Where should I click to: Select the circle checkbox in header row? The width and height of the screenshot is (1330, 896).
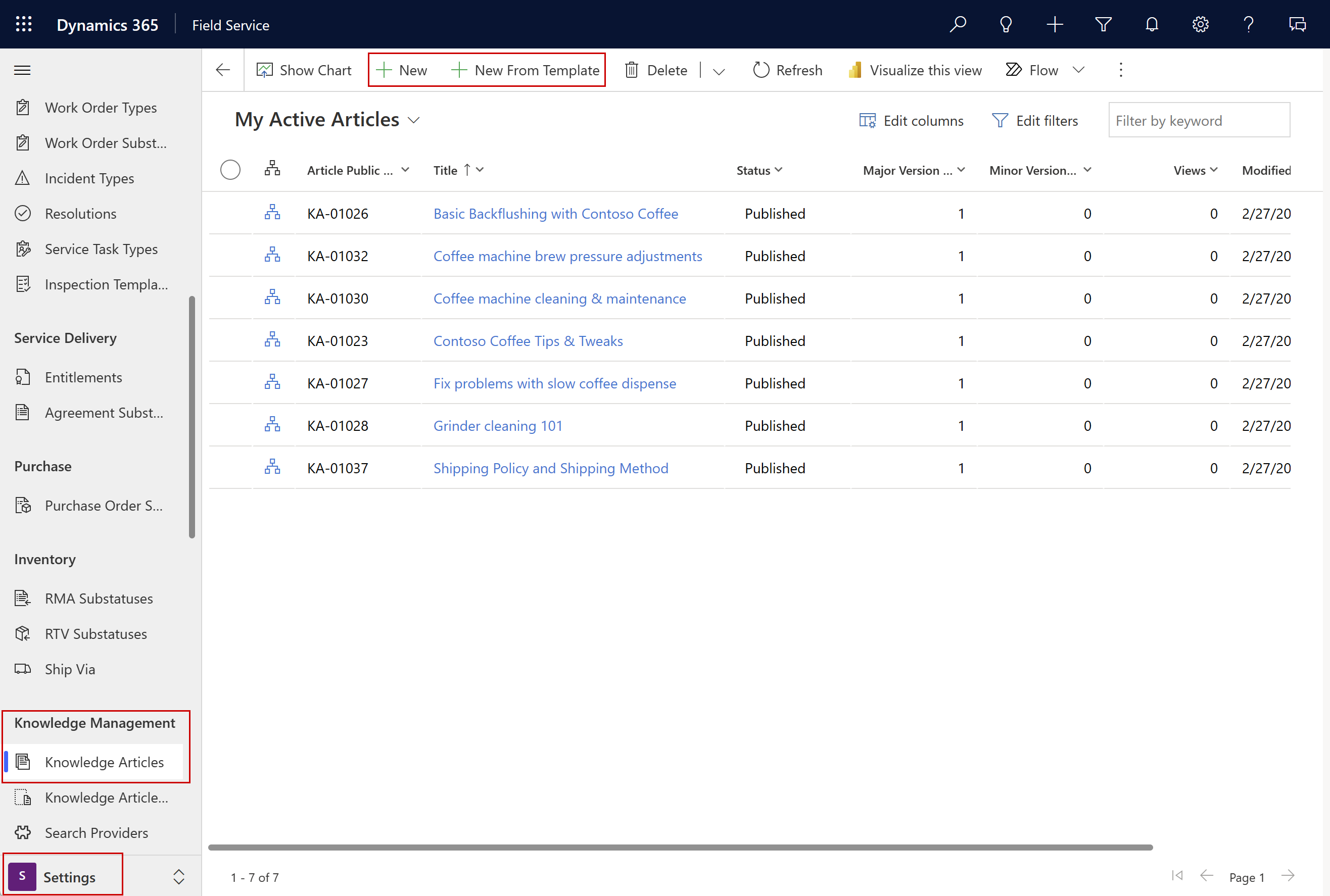pyautogui.click(x=230, y=170)
